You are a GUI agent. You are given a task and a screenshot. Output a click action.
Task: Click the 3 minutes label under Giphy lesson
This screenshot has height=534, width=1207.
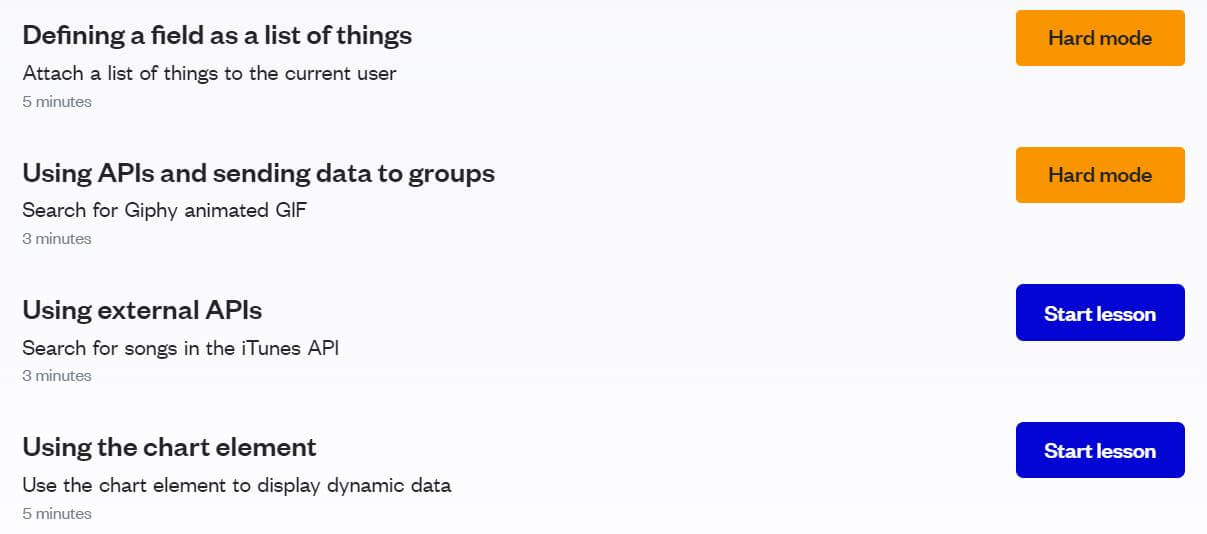tap(57, 238)
